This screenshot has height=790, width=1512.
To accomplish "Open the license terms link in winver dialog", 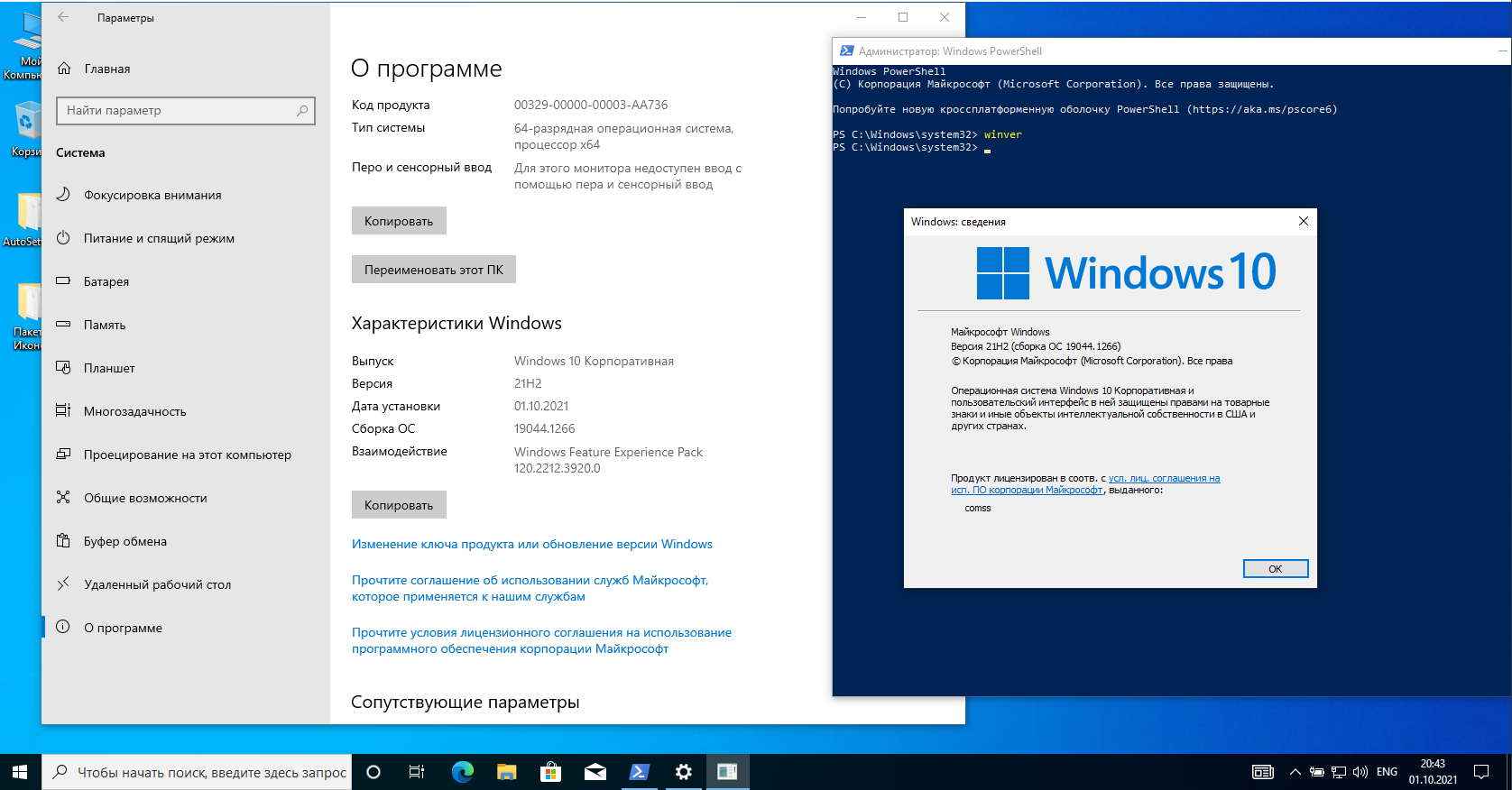I will [1085, 484].
